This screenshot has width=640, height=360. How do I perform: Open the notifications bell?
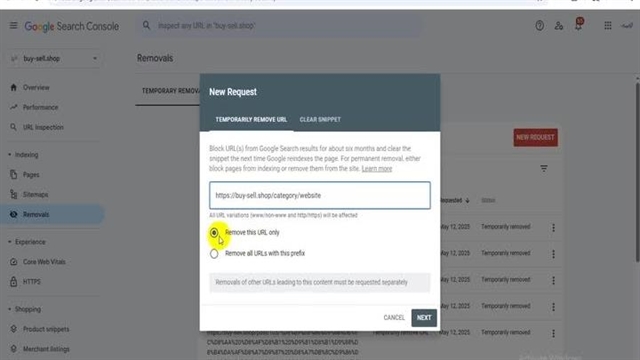[x=578, y=25]
